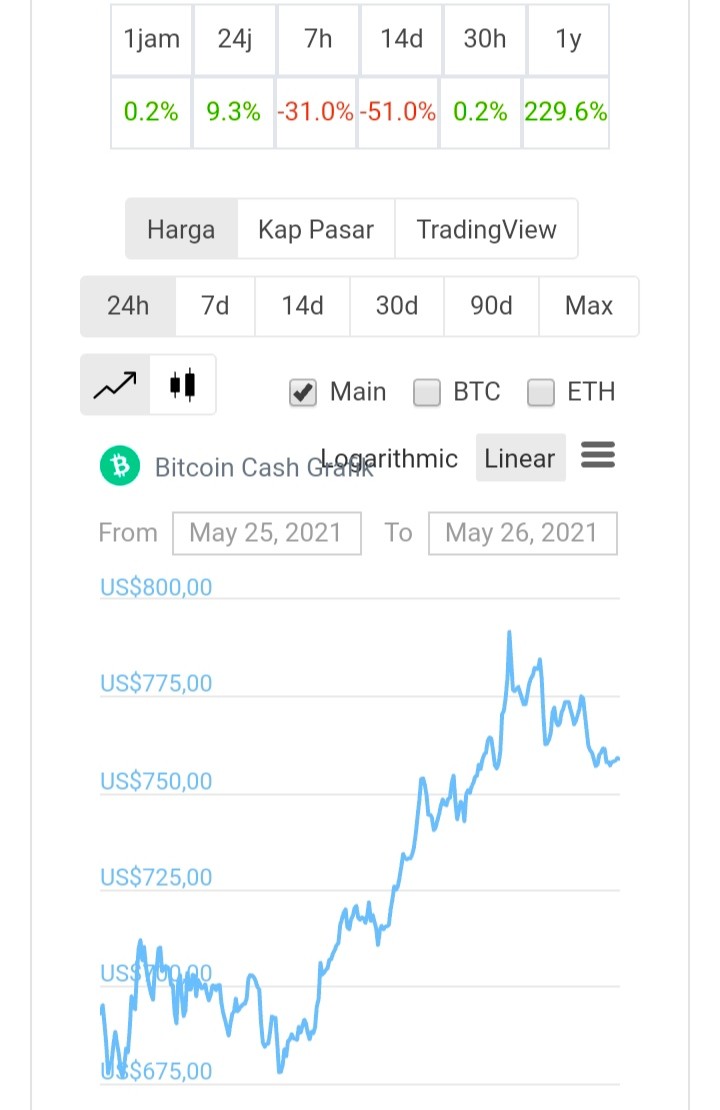
Task: Select the Harga tab
Action: coord(181,229)
